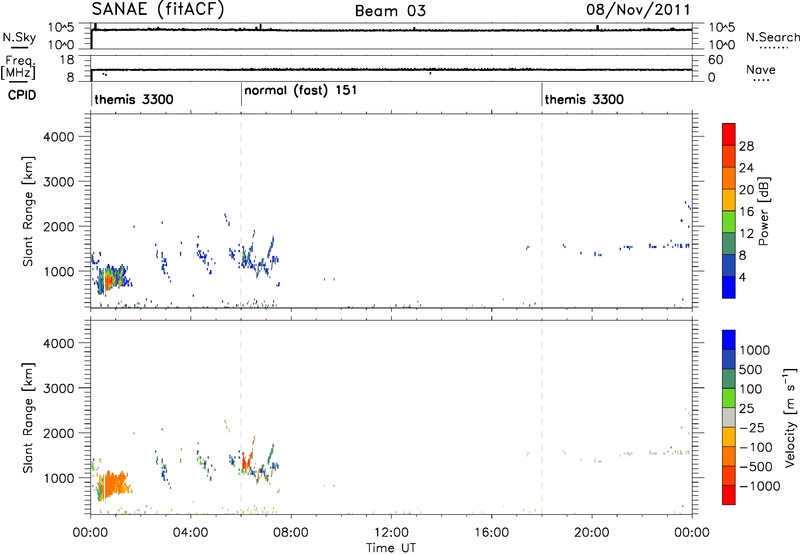Image resolution: width=800 pixels, height=554 pixels.
Task: Click the Time UT axis label
Action: point(391,548)
